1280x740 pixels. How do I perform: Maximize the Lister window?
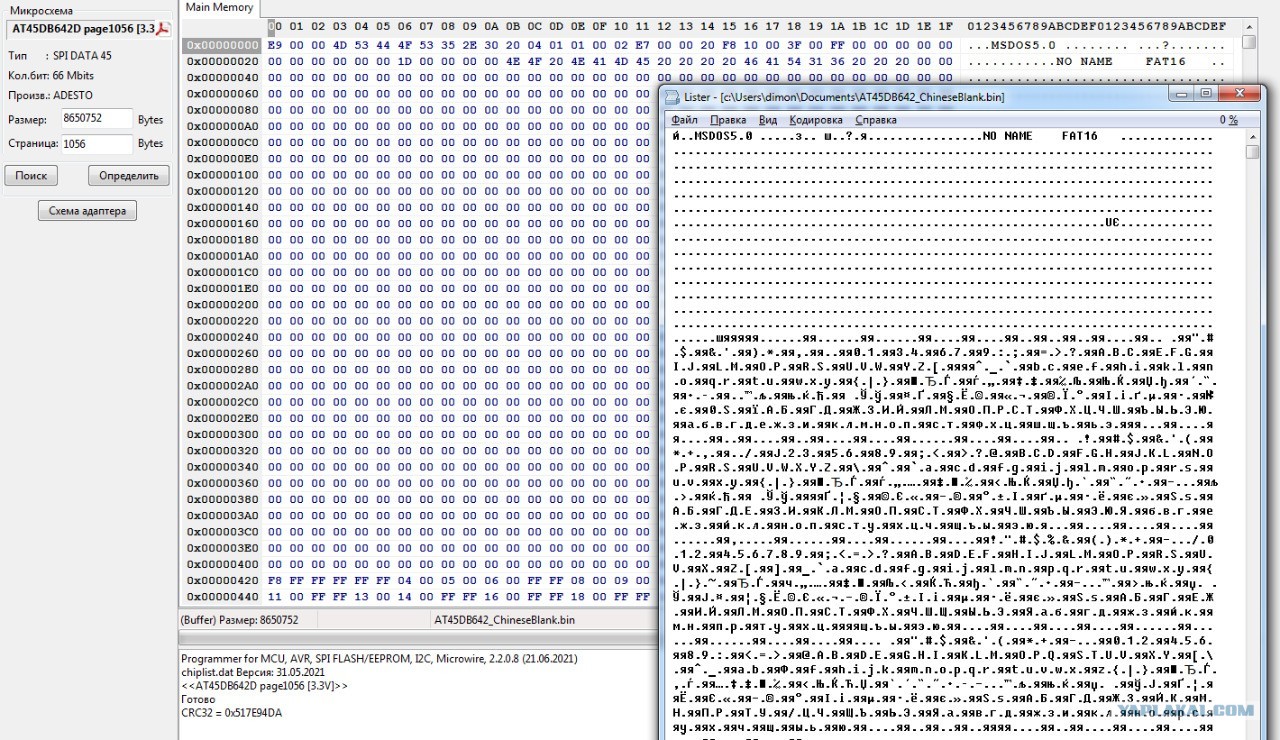click(1207, 94)
